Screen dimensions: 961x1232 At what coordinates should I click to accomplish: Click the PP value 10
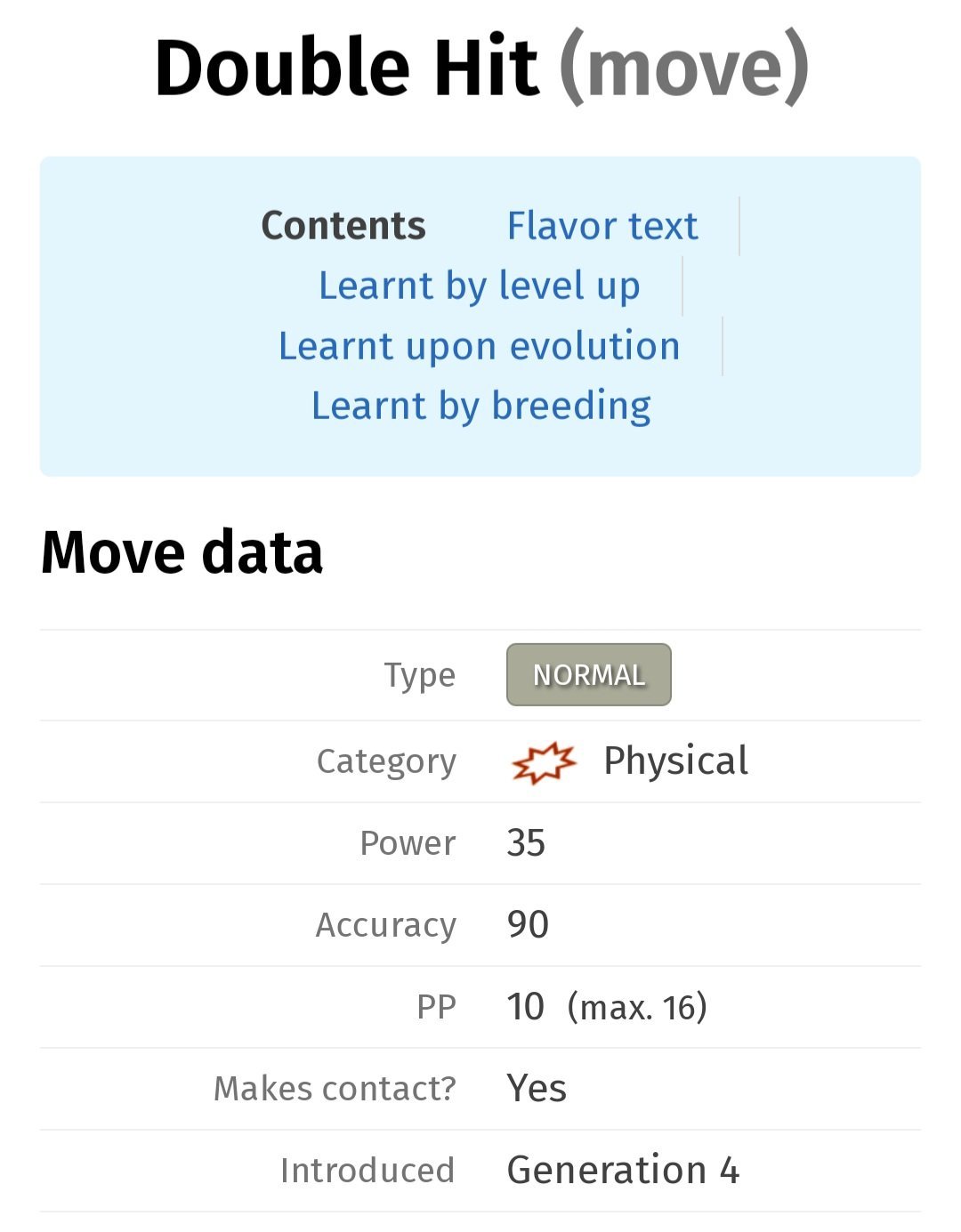525,1007
